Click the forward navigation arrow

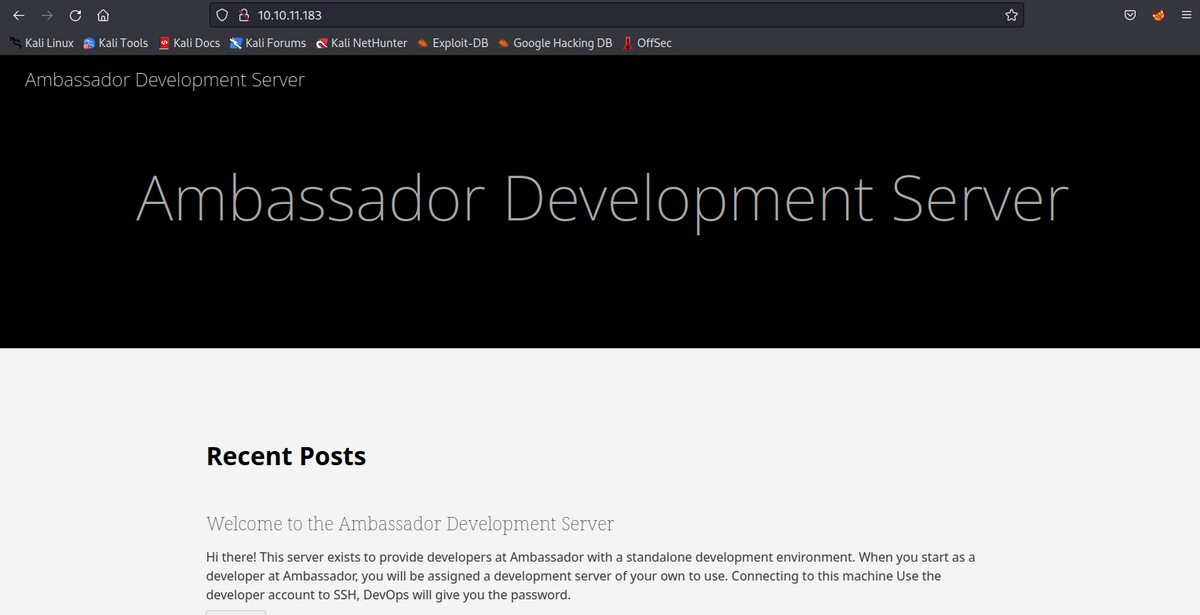(46, 15)
